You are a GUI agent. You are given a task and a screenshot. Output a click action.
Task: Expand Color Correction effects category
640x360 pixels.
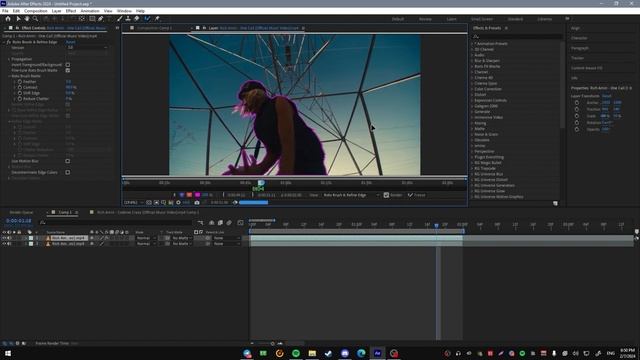click(x=473, y=89)
